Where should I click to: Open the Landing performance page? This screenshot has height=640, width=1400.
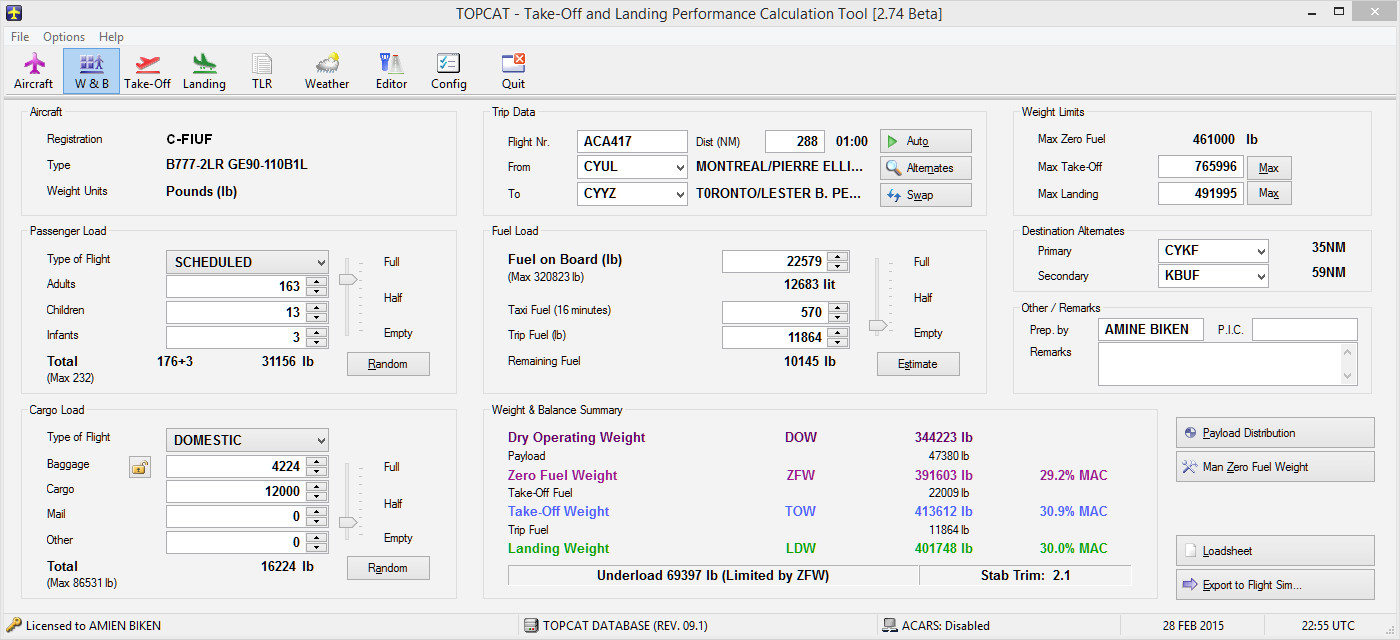pos(204,71)
